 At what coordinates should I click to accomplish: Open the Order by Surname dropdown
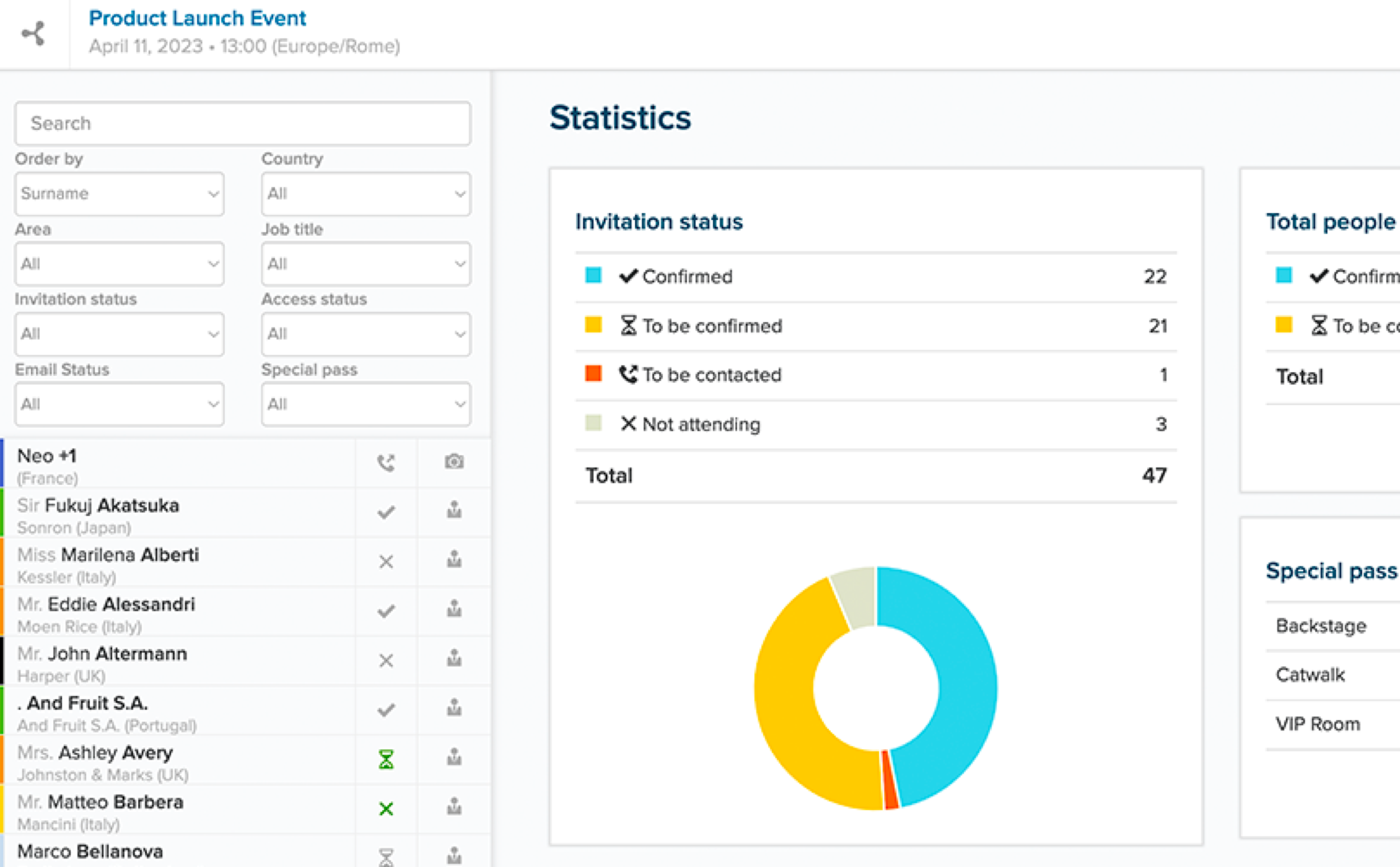[x=120, y=194]
